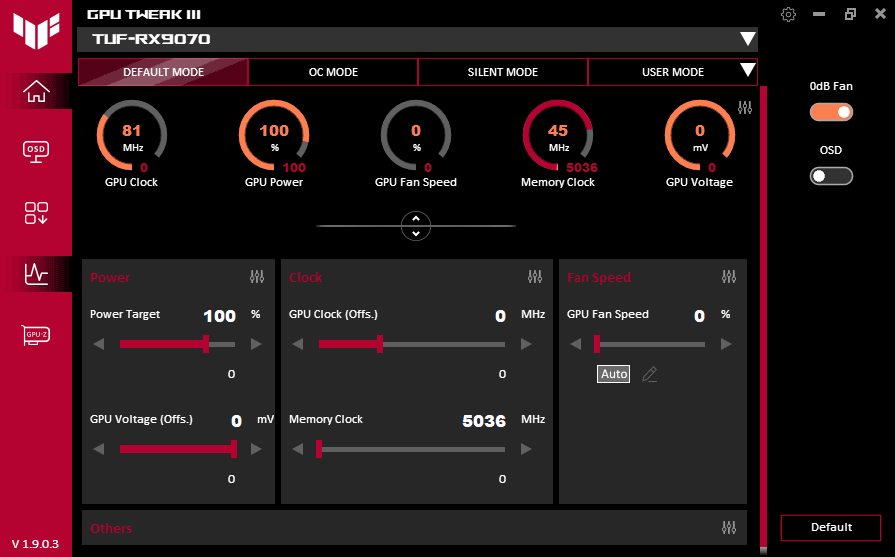Open the monitoring graph sidebar icon
Screen dimensions: 895x557
point(37,272)
